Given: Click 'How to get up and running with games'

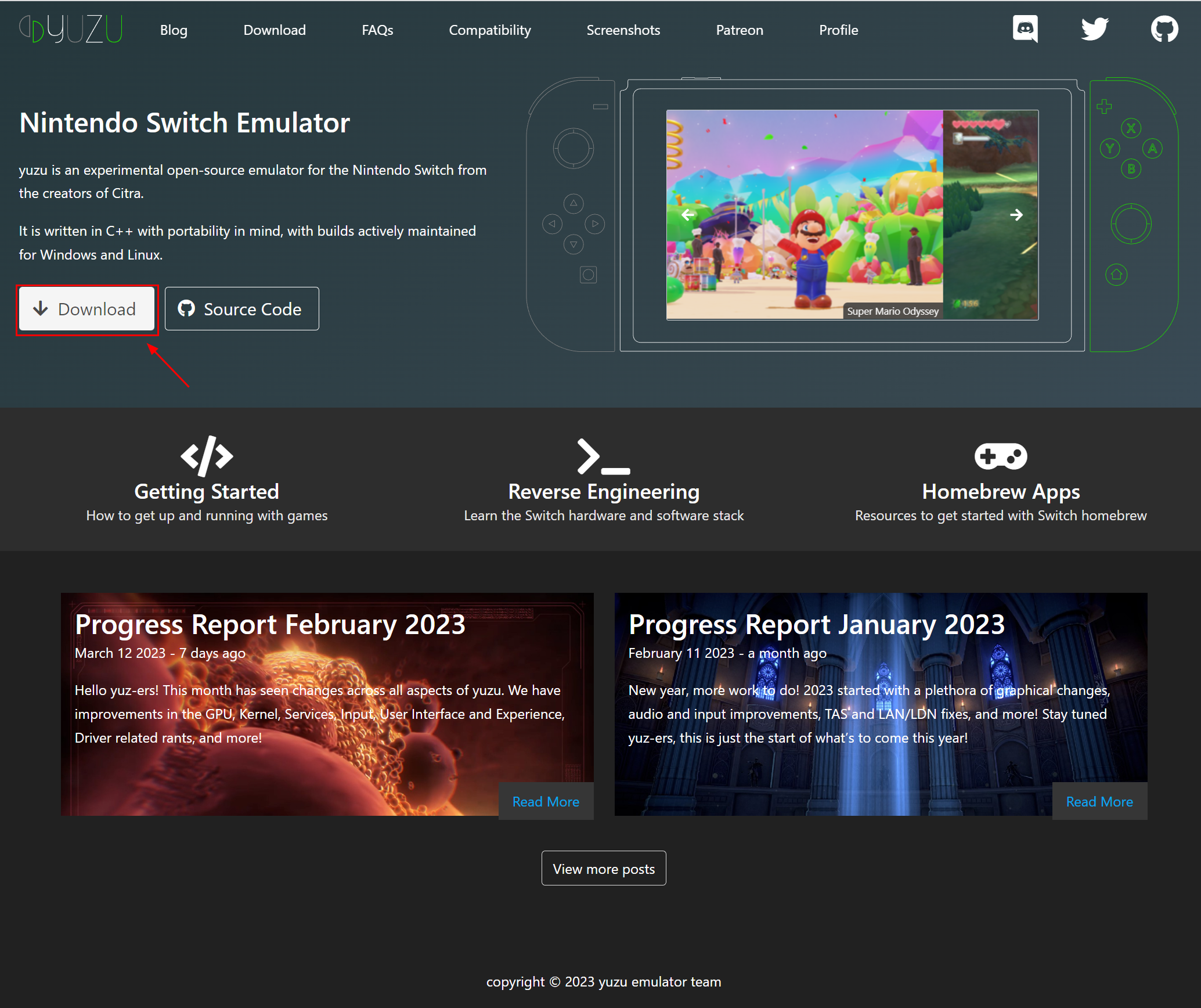Looking at the screenshot, I should coord(207,516).
